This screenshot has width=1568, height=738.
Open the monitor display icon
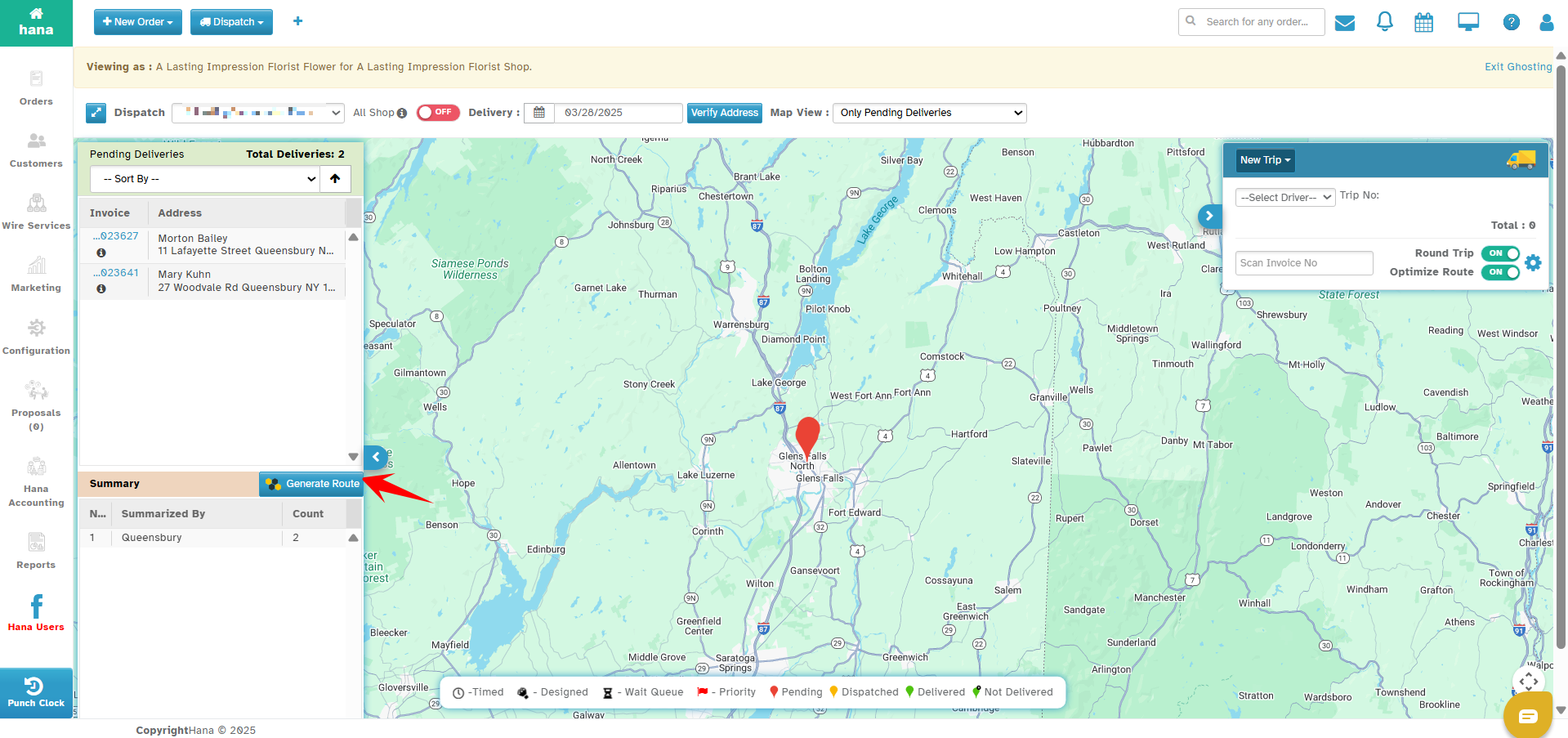(1468, 22)
